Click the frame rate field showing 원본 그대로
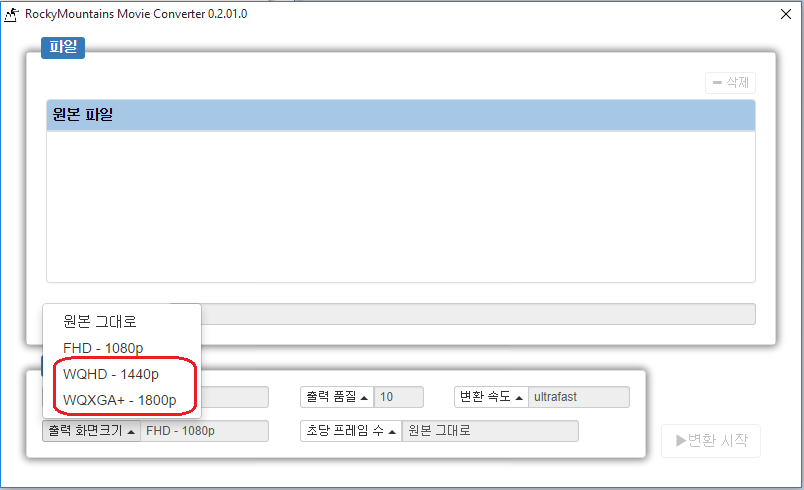Image resolution: width=804 pixels, height=490 pixels. pos(489,431)
